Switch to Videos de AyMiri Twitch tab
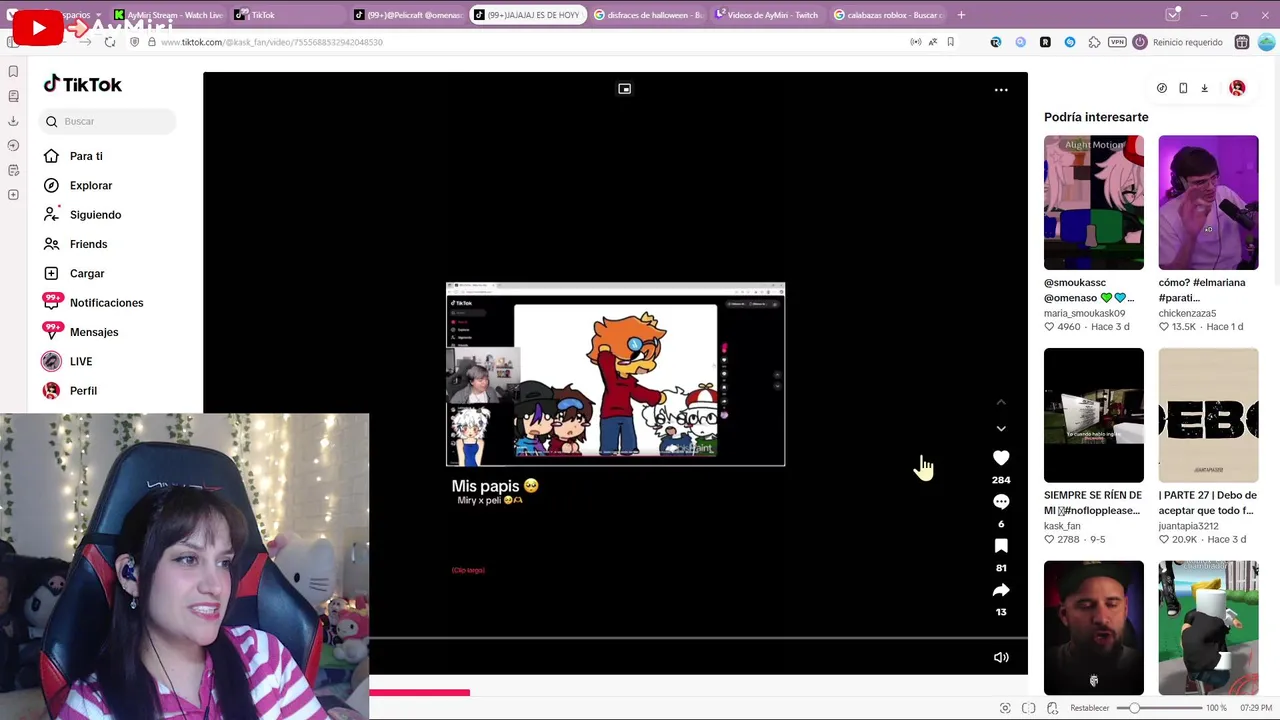The image size is (1280, 720). (768, 15)
